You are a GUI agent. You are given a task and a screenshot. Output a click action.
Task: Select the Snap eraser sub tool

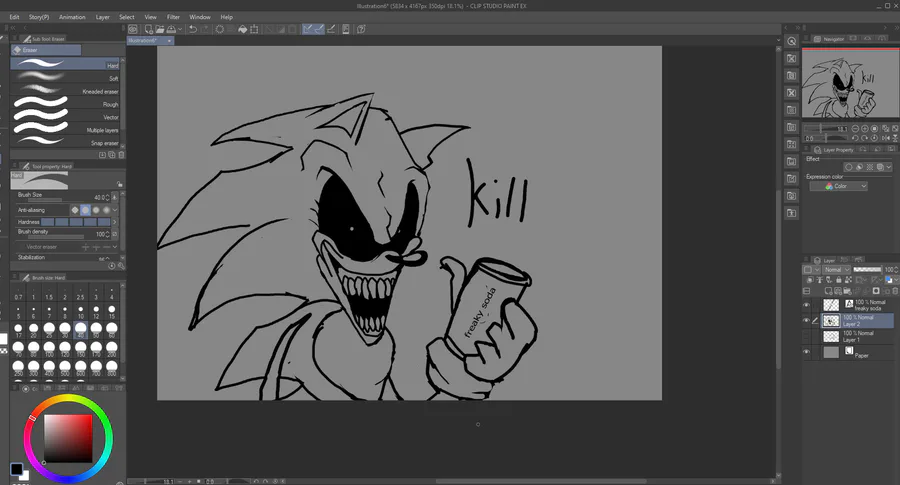65,142
